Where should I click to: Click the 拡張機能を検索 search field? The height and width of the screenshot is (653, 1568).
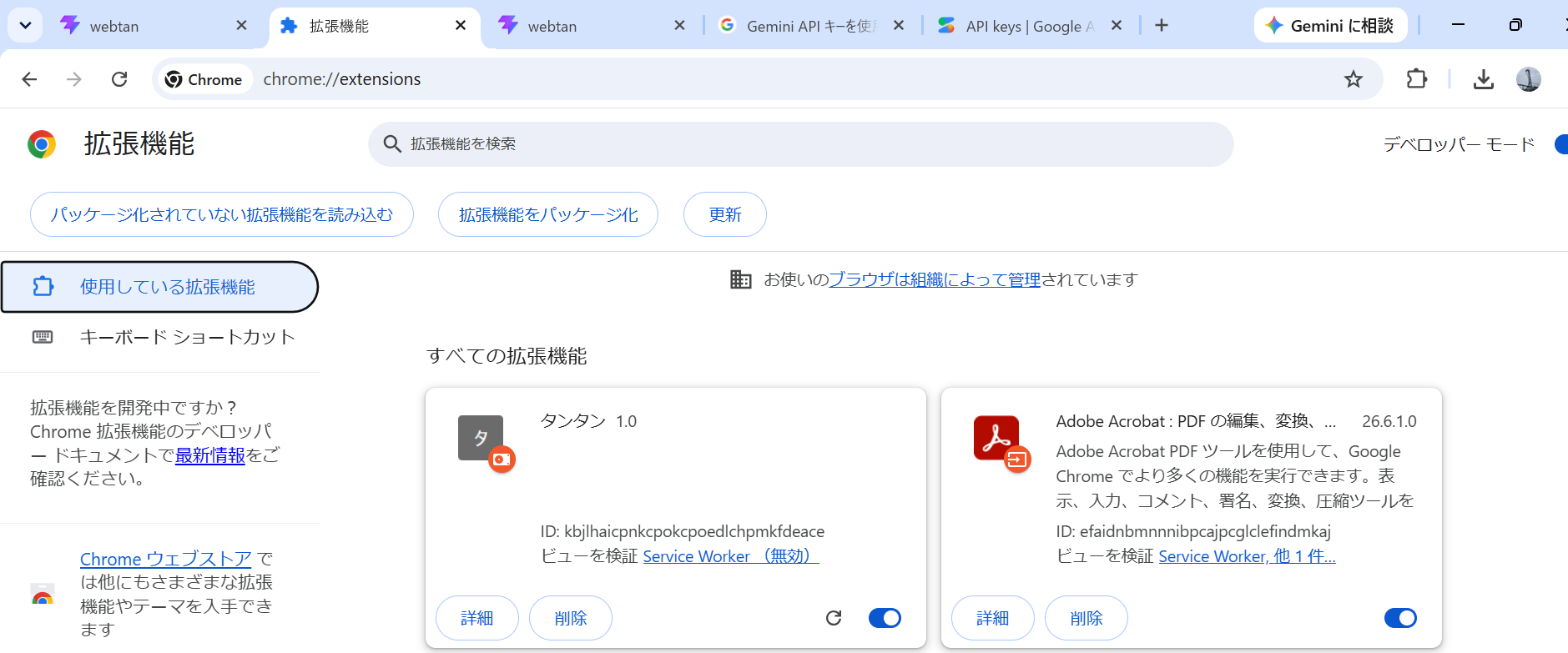click(801, 144)
